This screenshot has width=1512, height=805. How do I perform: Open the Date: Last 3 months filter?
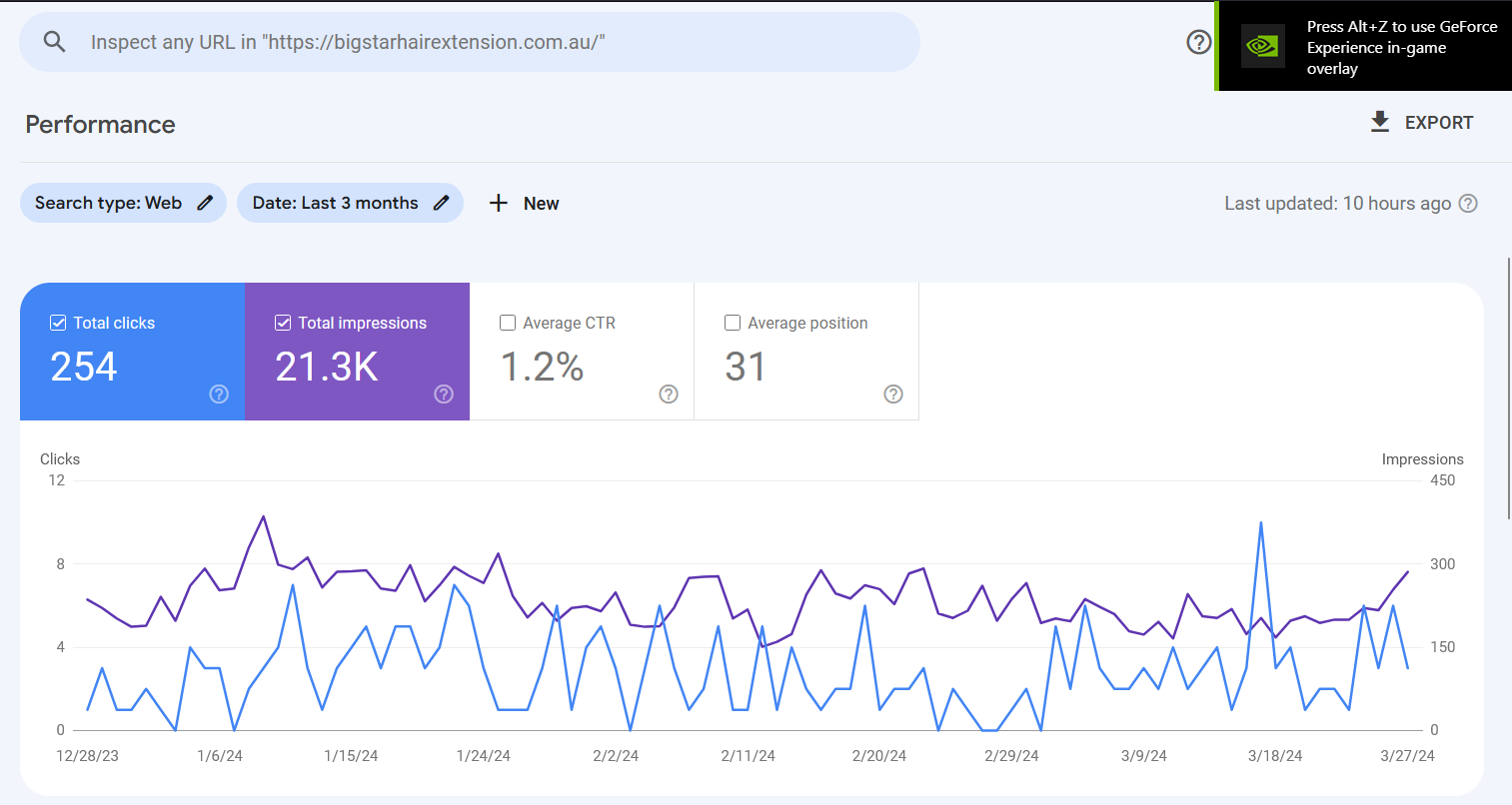[x=335, y=203]
